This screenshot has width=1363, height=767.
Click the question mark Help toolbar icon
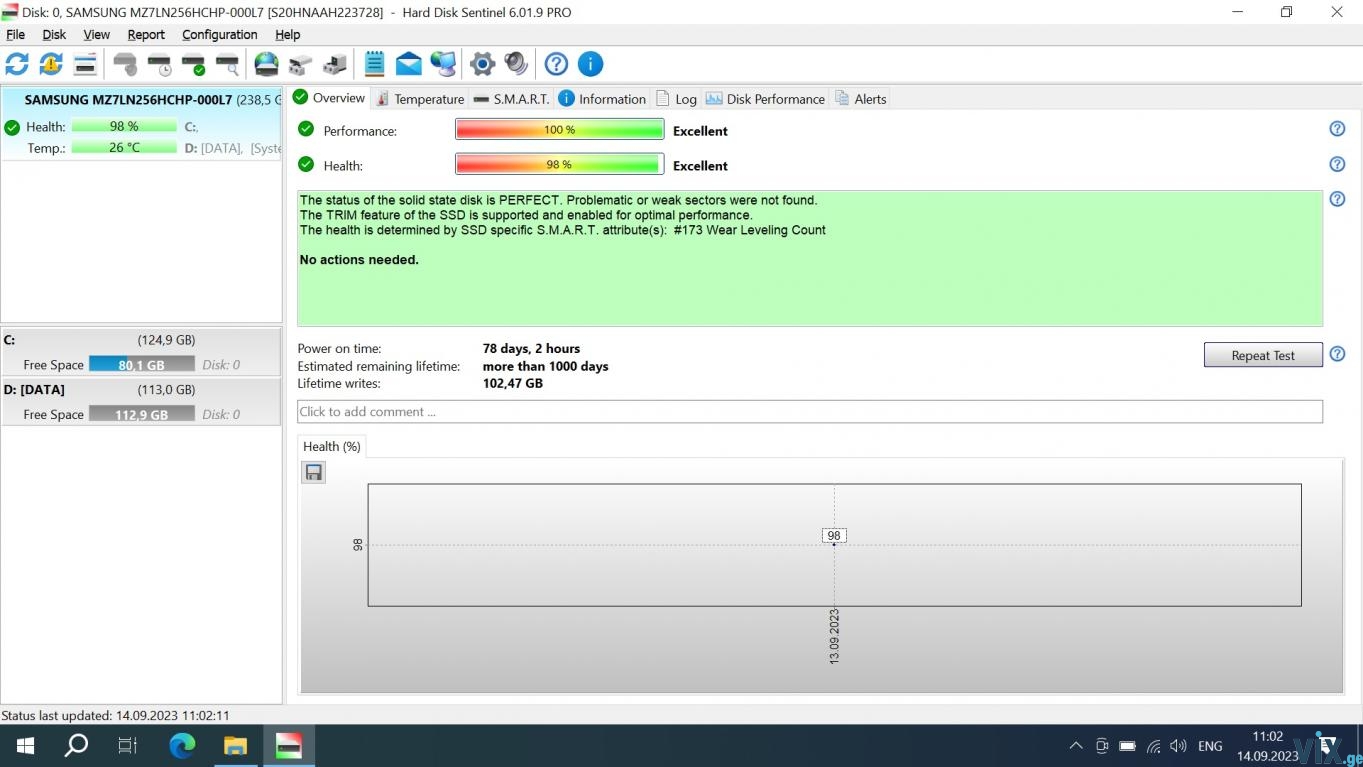[556, 64]
